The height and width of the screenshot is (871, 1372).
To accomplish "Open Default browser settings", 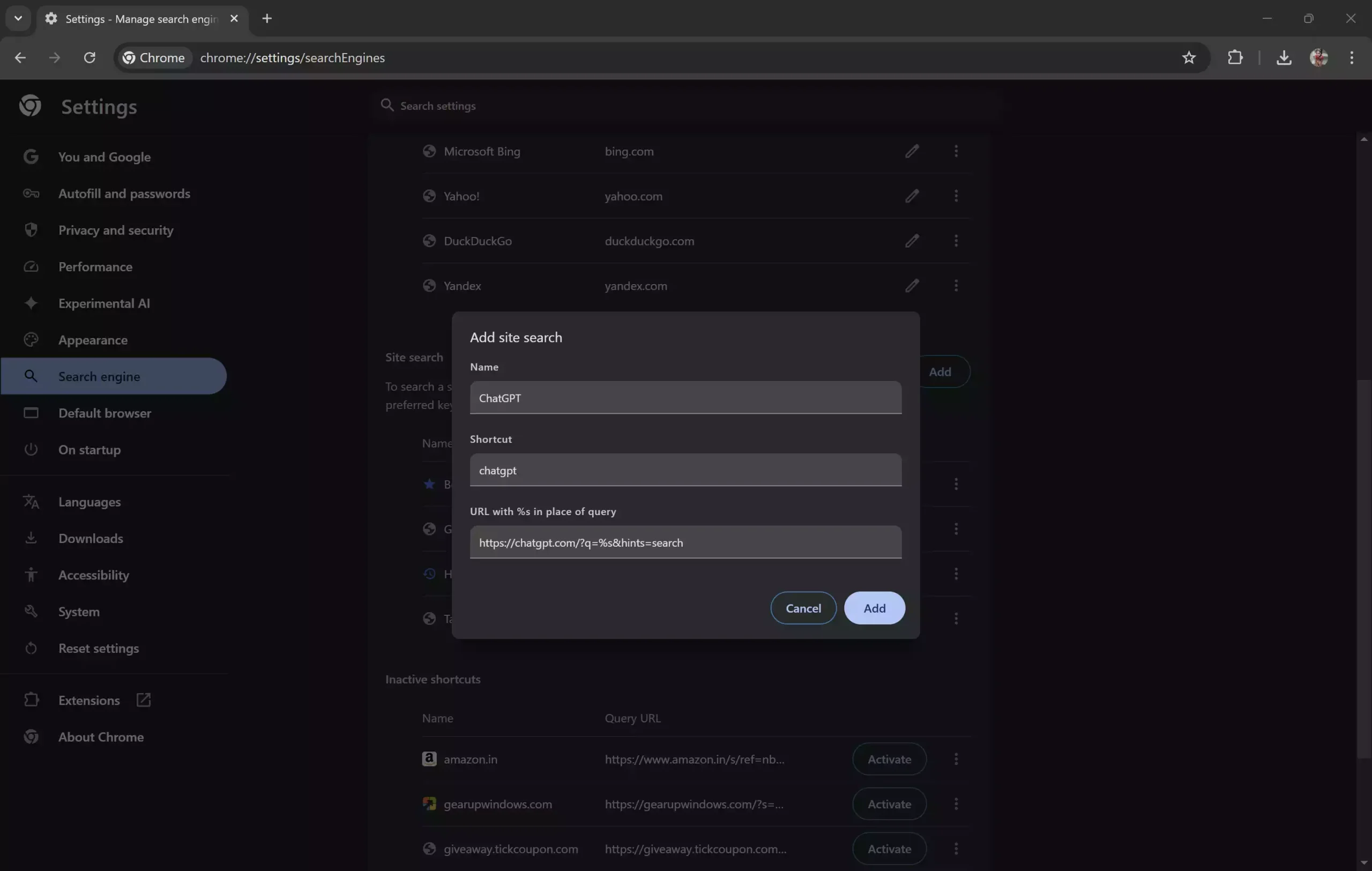I will click(114, 413).
